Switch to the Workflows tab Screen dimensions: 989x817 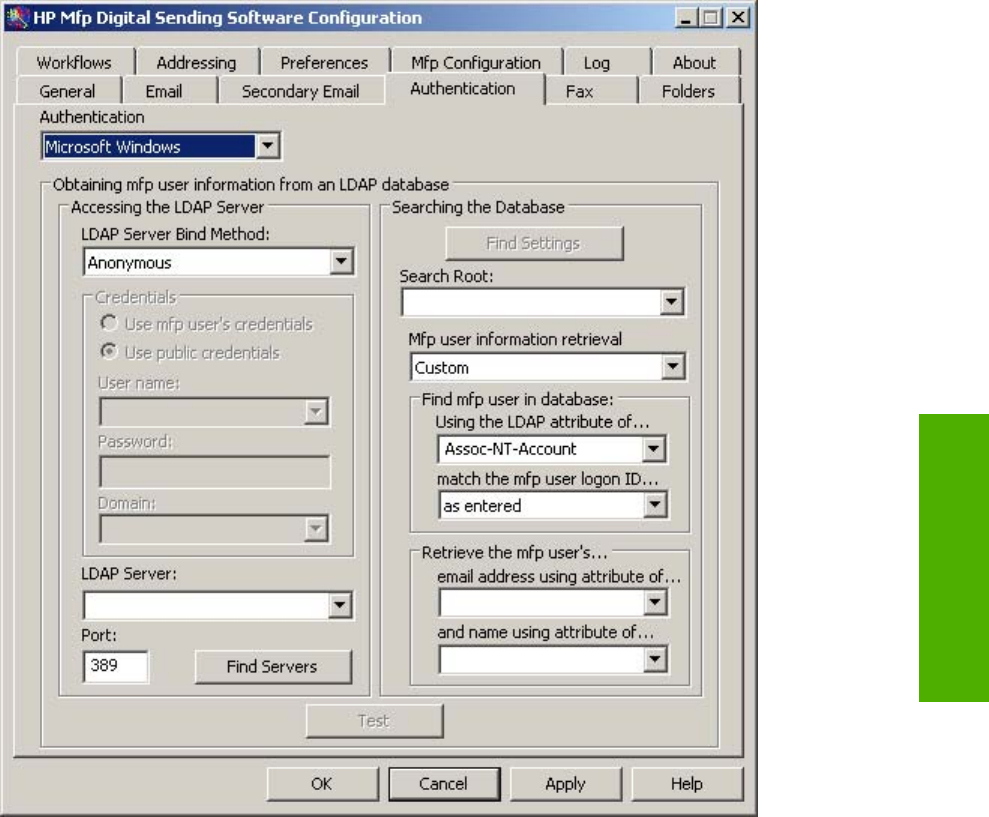coord(74,62)
